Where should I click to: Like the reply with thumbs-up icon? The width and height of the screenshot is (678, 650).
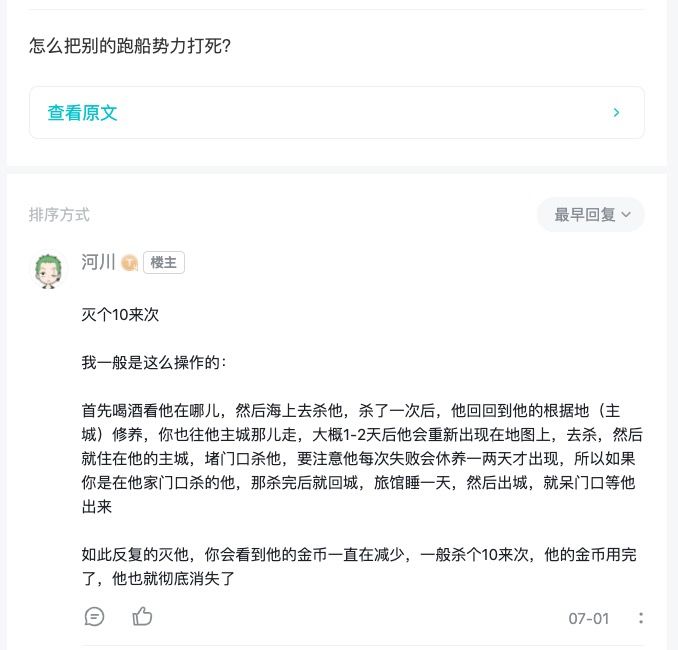(142, 616)
